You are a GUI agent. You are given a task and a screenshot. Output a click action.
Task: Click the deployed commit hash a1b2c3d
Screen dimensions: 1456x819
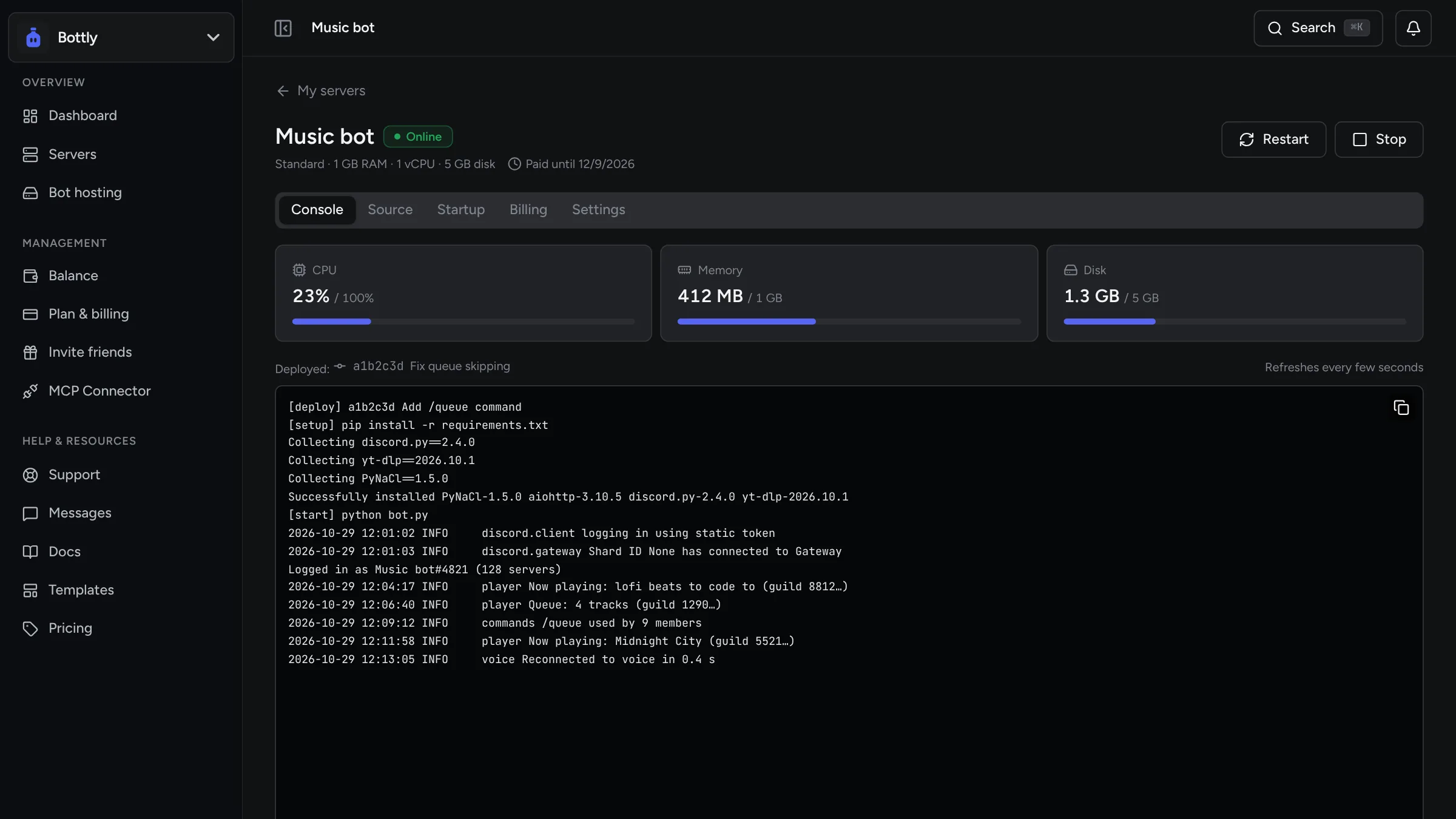tap(378, 366)
